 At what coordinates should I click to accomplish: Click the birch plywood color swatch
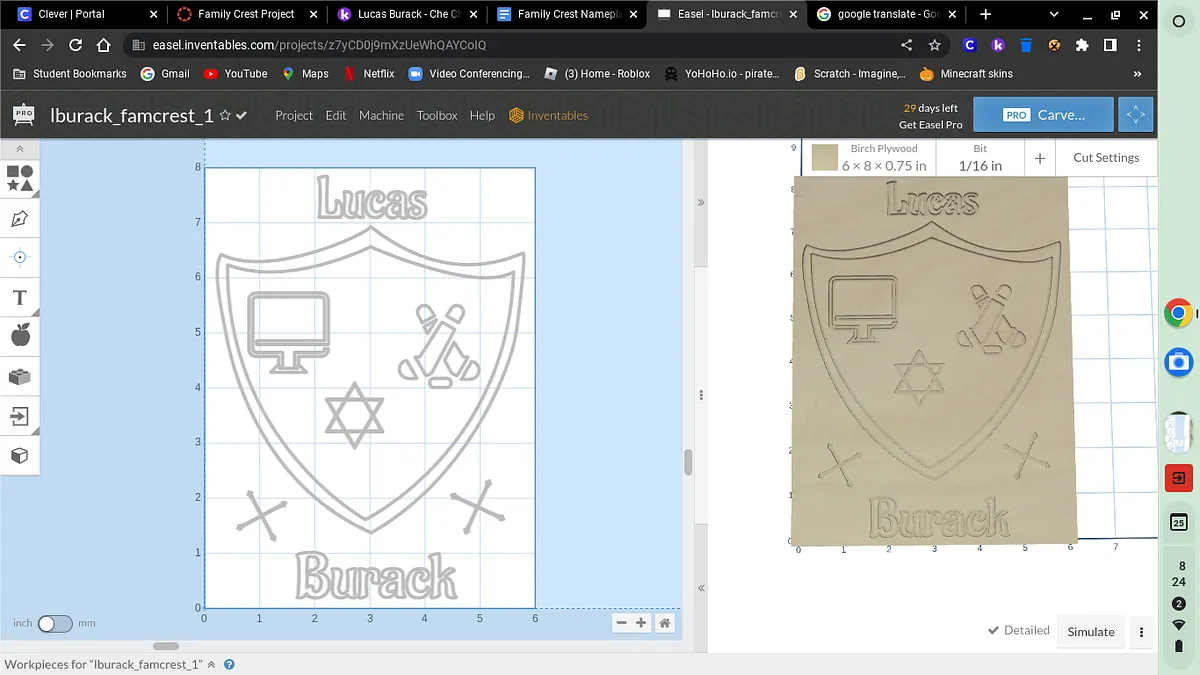(x=824, y=158)
